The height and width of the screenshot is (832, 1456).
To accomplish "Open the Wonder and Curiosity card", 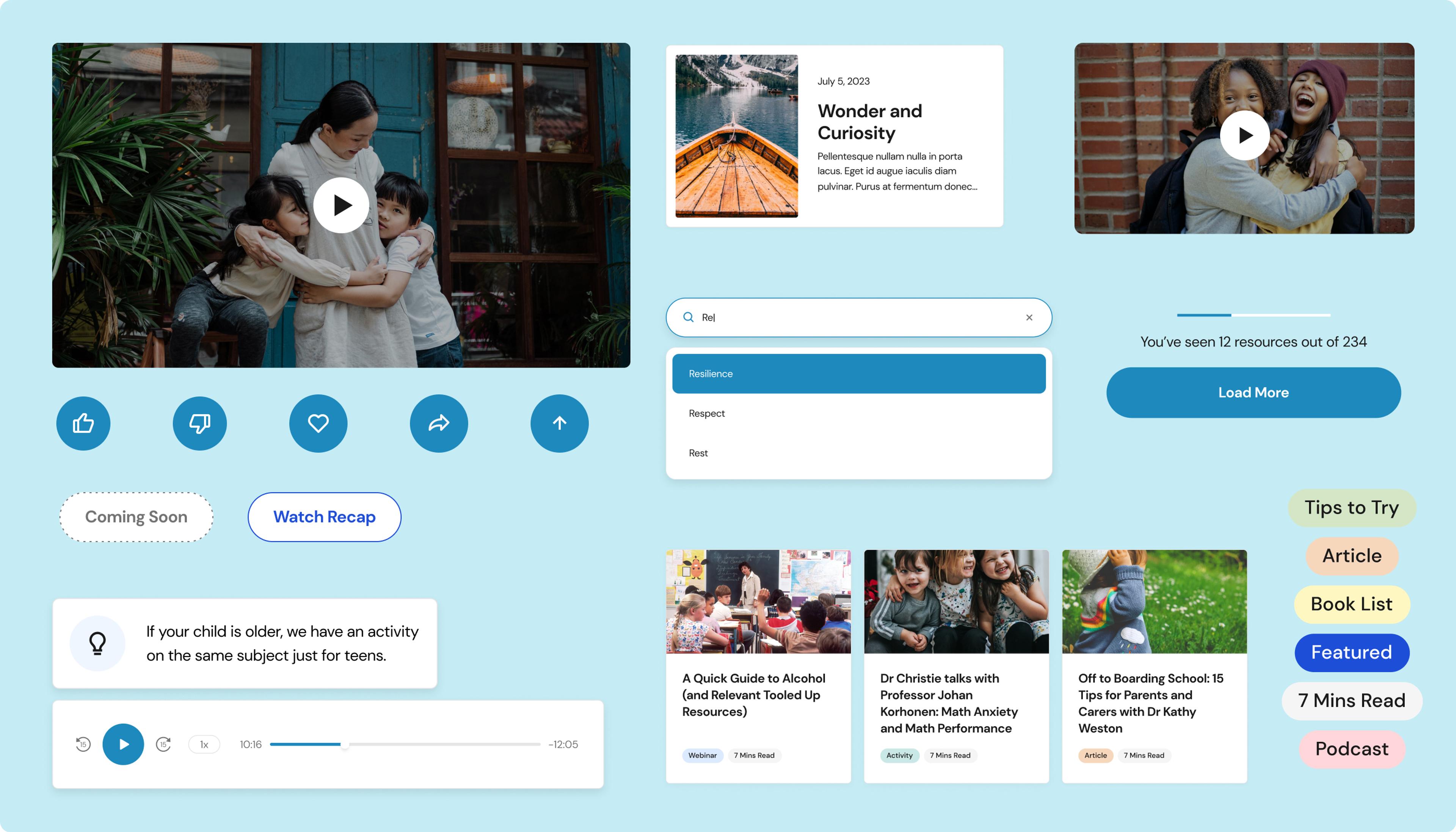I will (x=869, y=122).
